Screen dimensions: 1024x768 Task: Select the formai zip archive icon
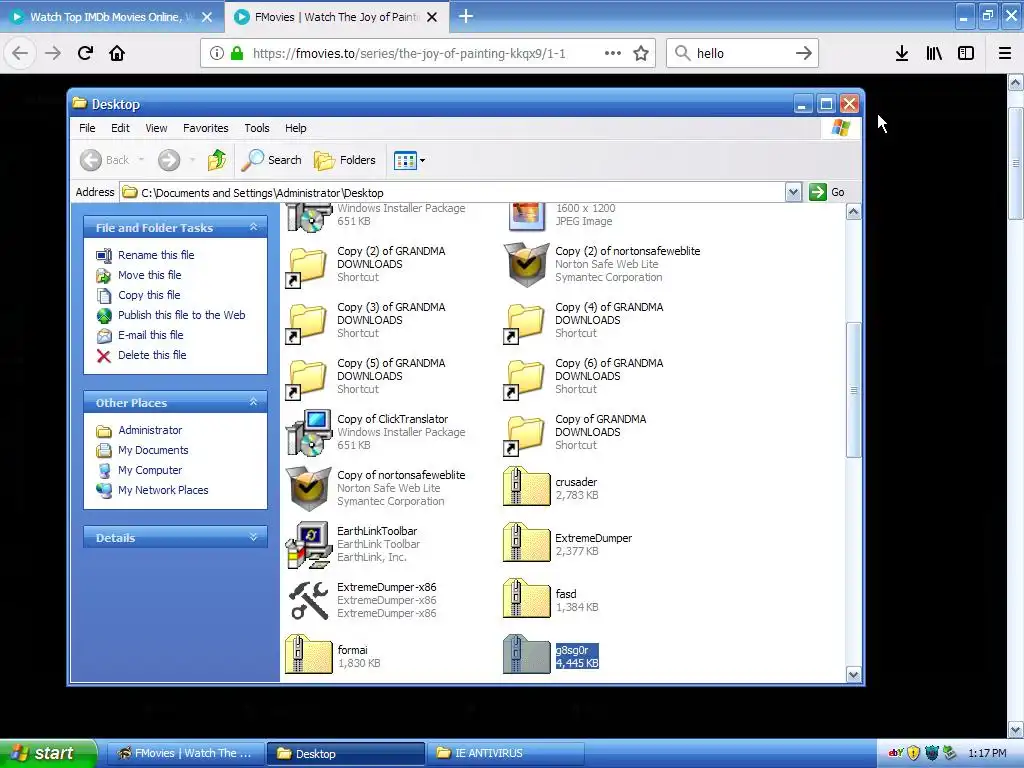click(308, 654)
